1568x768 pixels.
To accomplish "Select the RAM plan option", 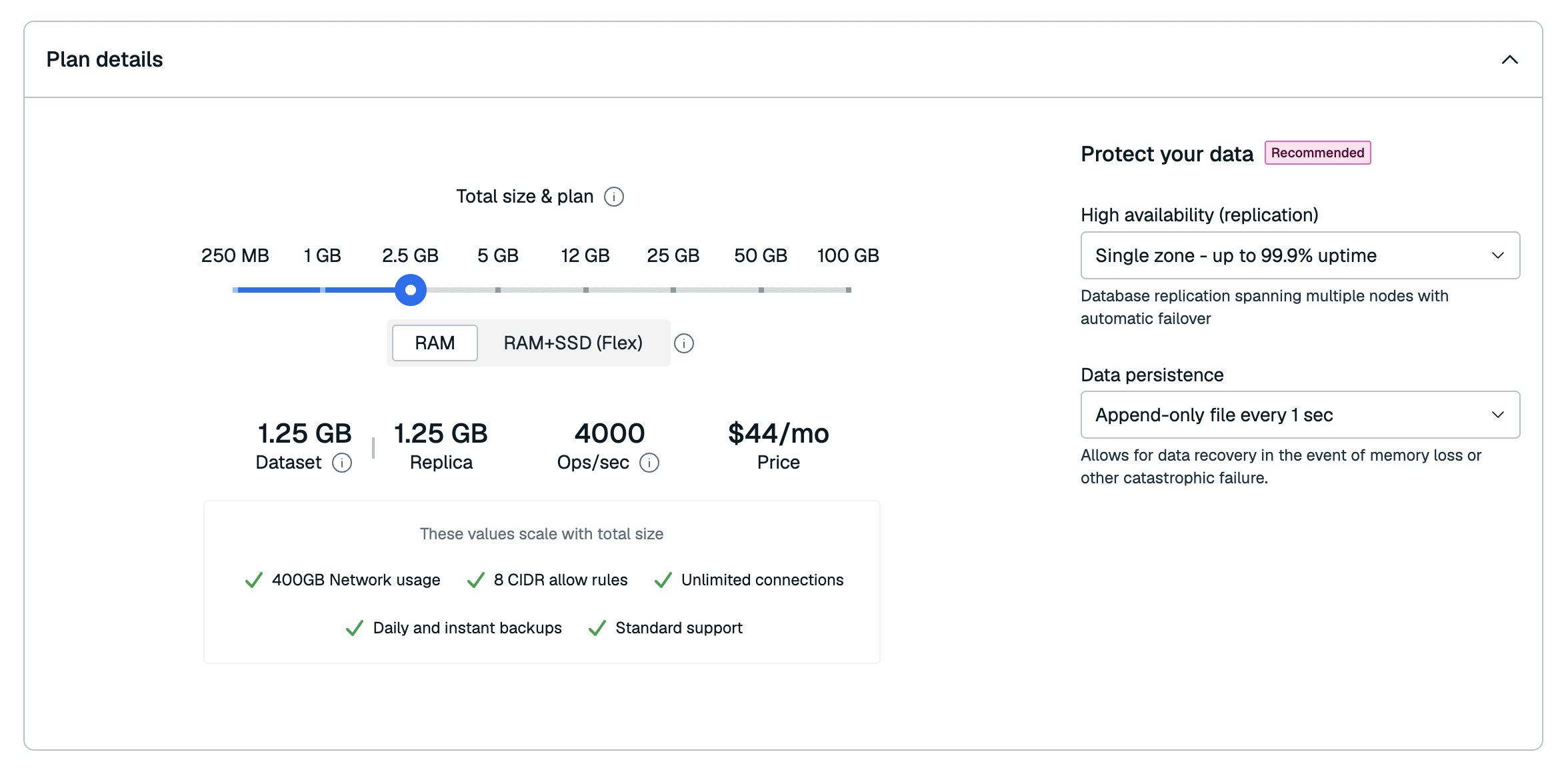I will [x=435, y=343].
